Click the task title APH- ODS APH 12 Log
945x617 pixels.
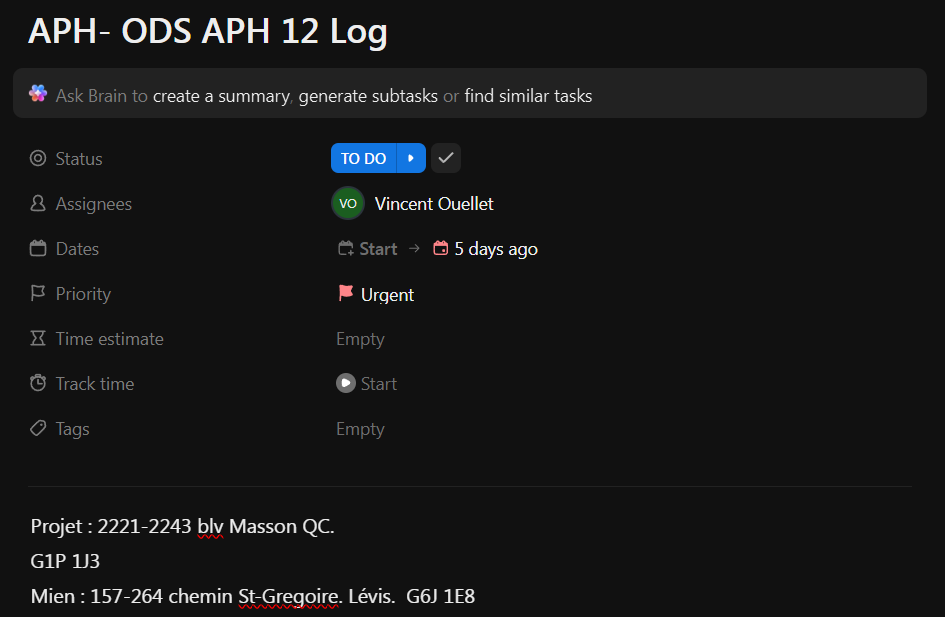click(x=207, y=32)
